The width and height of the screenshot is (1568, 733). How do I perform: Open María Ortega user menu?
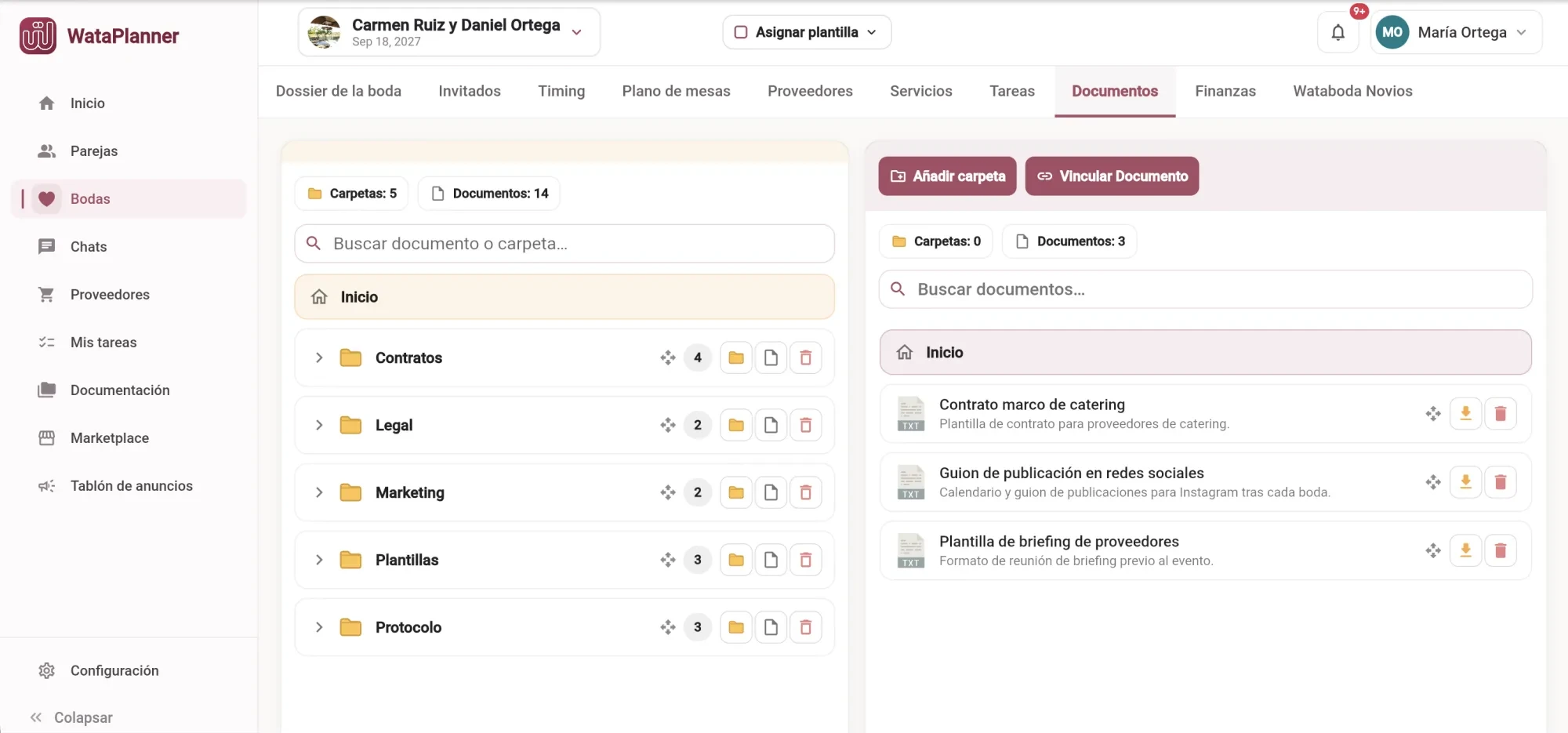[1456, 32]
